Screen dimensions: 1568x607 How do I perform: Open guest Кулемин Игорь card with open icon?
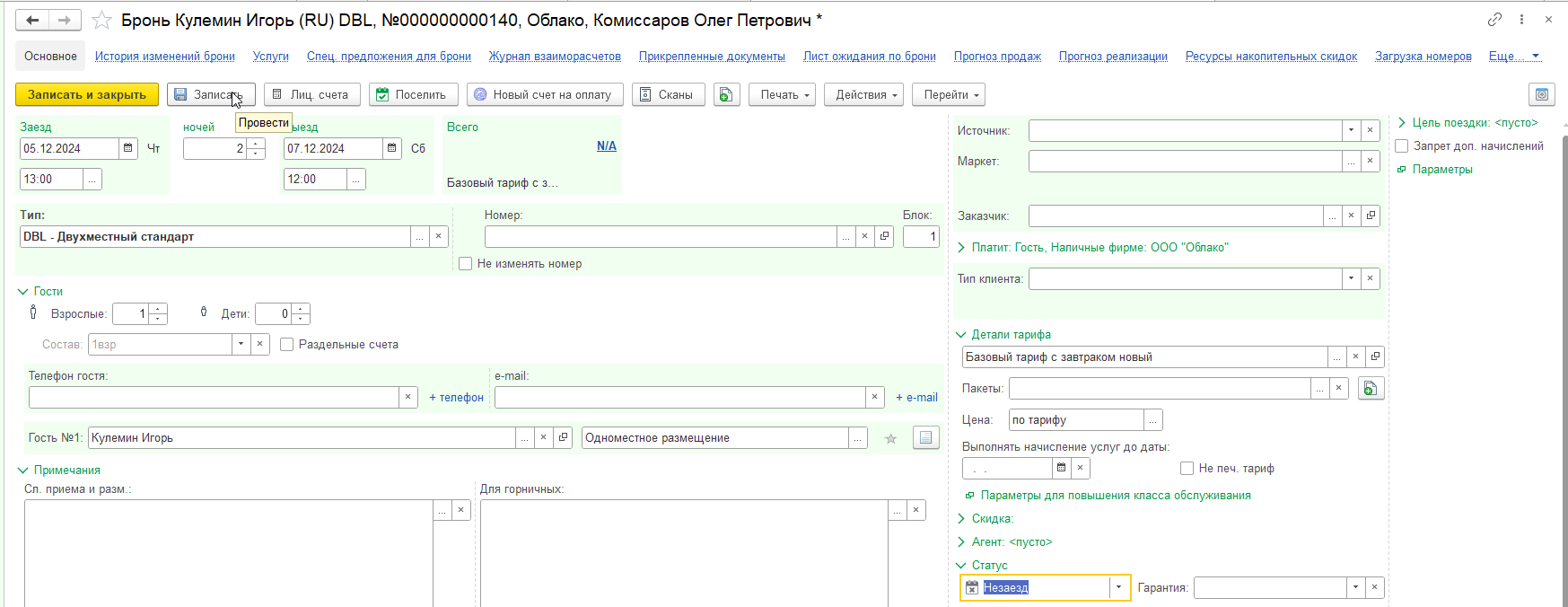tap(563, 437)
